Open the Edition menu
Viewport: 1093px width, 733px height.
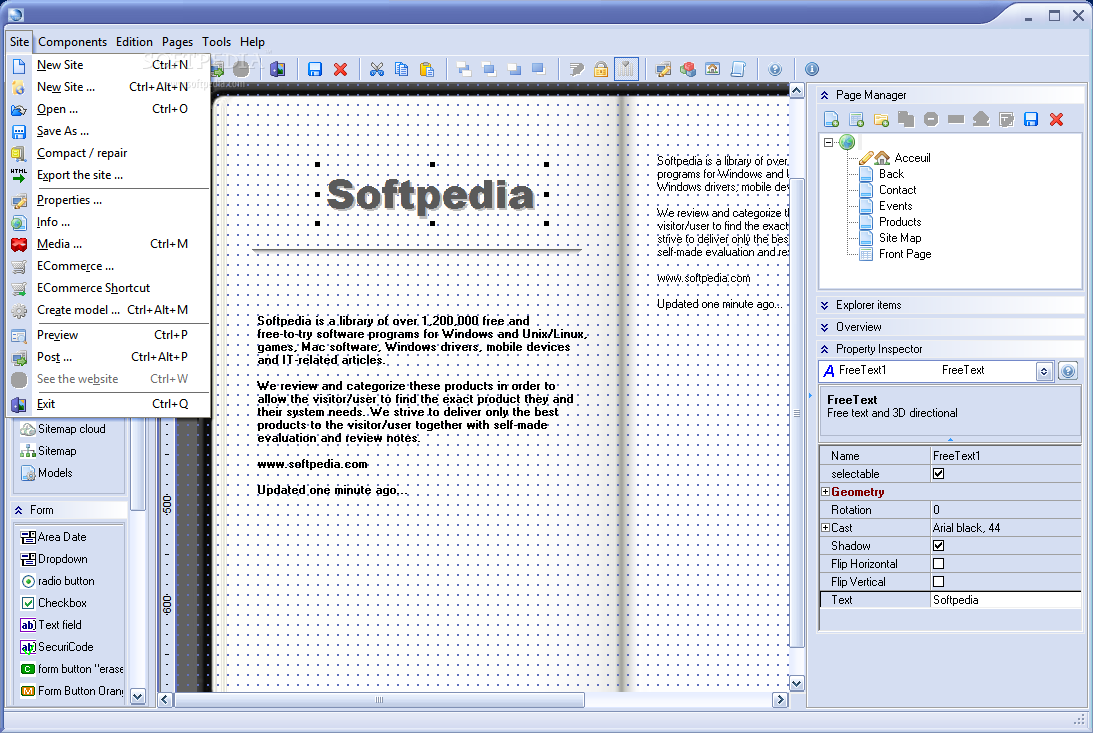134,42
